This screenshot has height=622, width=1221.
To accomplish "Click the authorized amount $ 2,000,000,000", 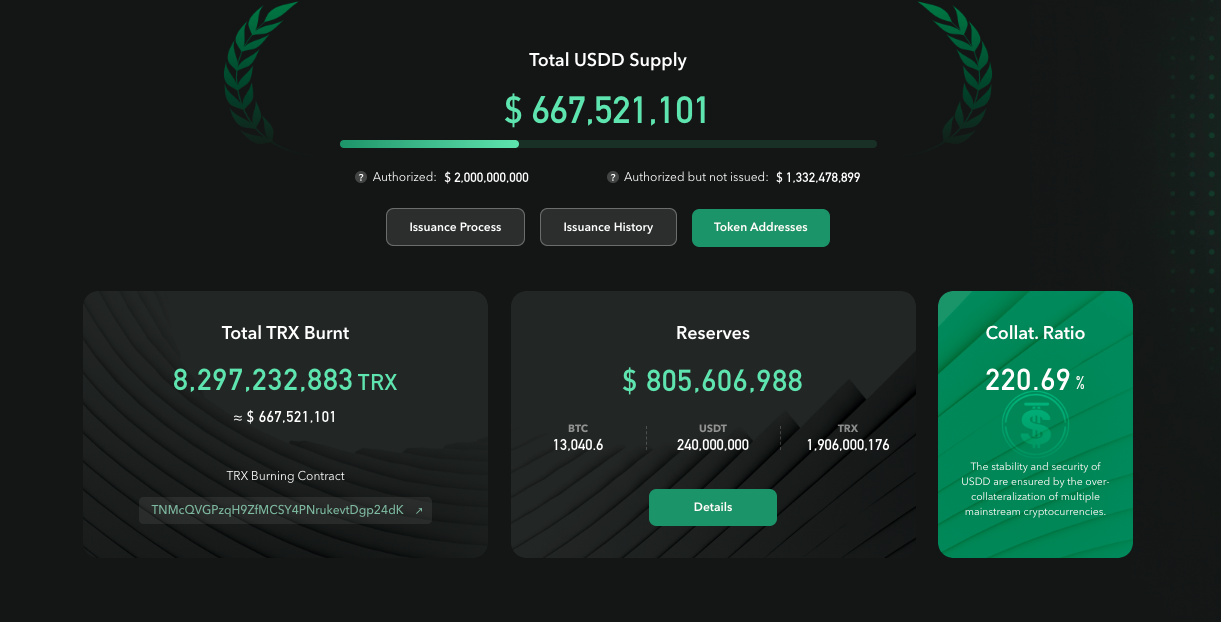I will pos(486,177).
